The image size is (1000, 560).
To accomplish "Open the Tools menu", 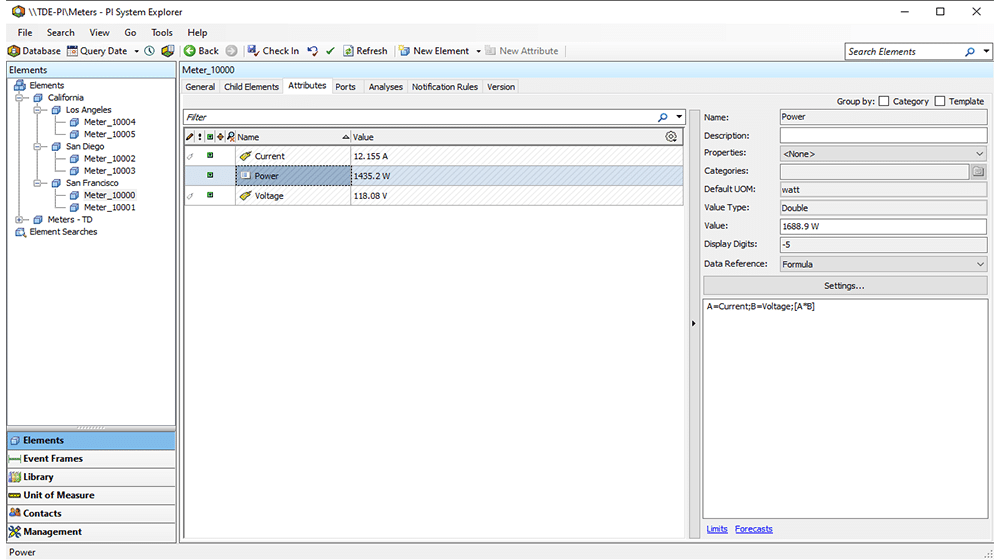I will pyautogui.click(x=162, y=33).
